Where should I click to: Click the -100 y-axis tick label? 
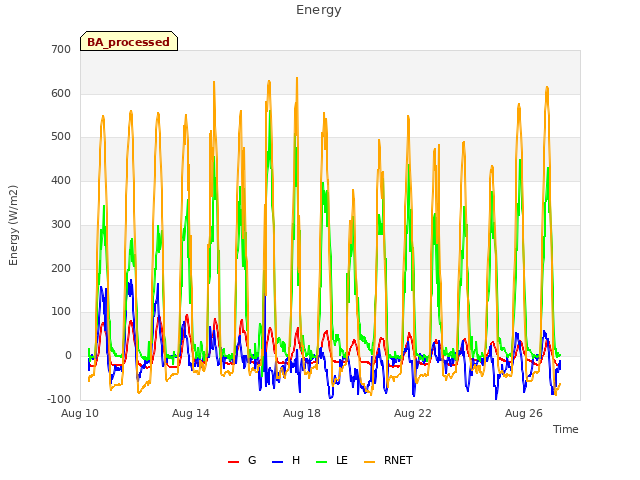[59, 399]
